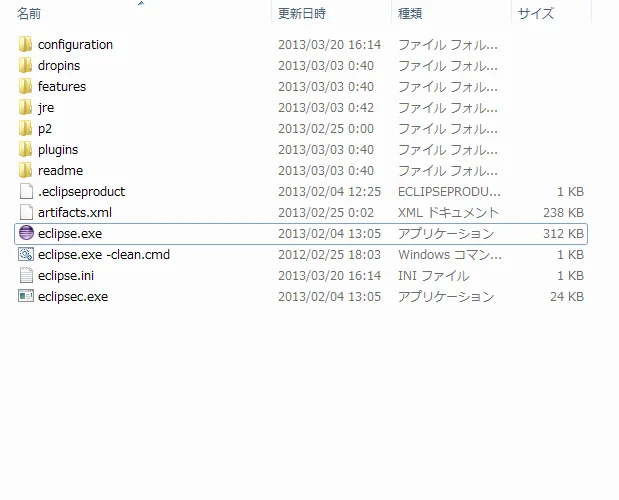This screenshot has height=500, width=619.
Task: Click the sort arrow above 名前 column
Action: pos(141,3)
